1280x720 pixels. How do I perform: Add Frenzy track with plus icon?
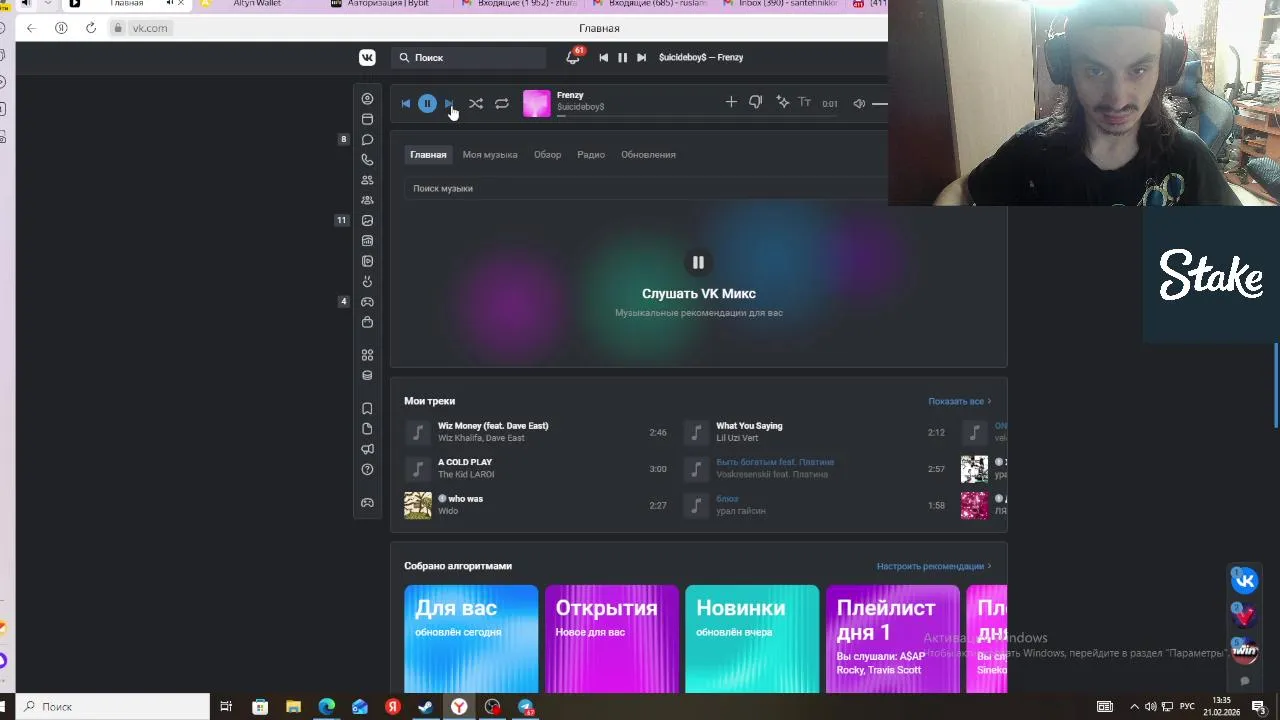[731, 102]
